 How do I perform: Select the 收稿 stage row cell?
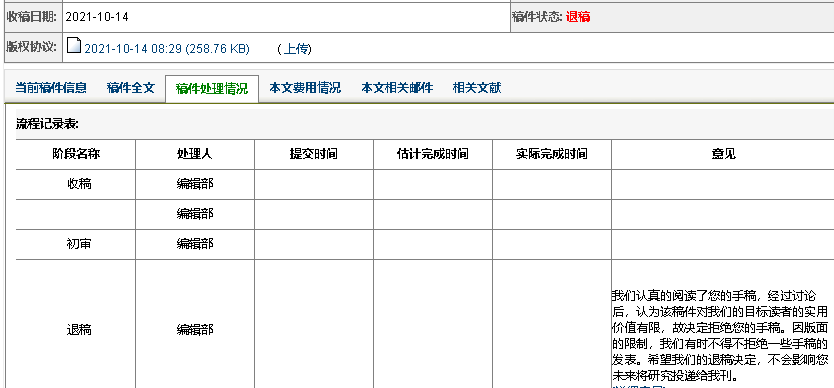click(76, 184)
